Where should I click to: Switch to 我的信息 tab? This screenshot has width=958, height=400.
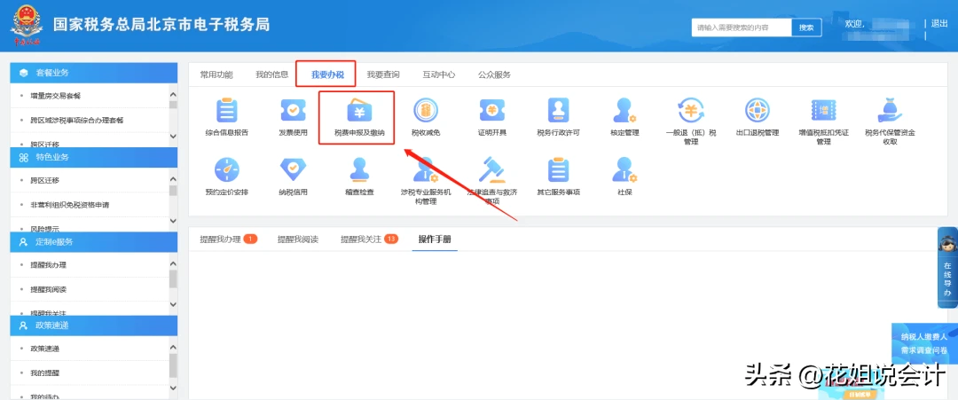click(x=272, y=75)
